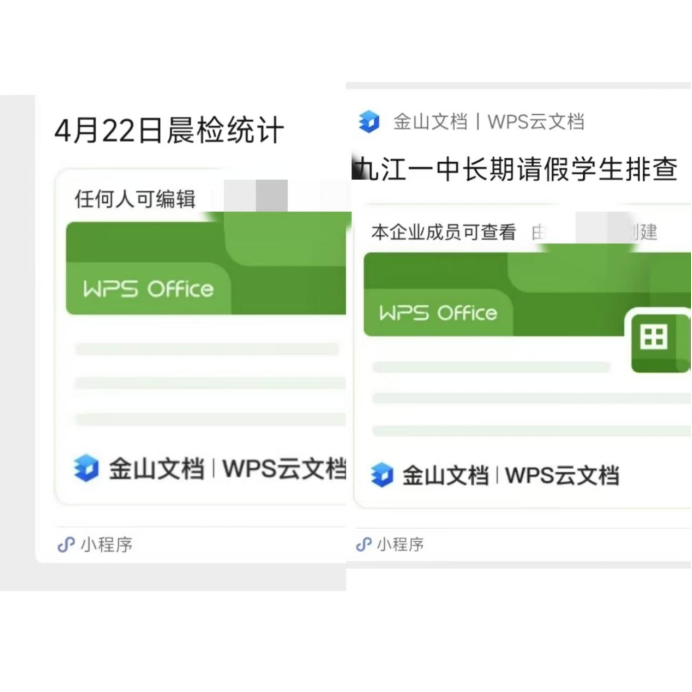Click the mini program link icon under the left card
Viewport: 692px width, 692px height.
coord(66,544)
